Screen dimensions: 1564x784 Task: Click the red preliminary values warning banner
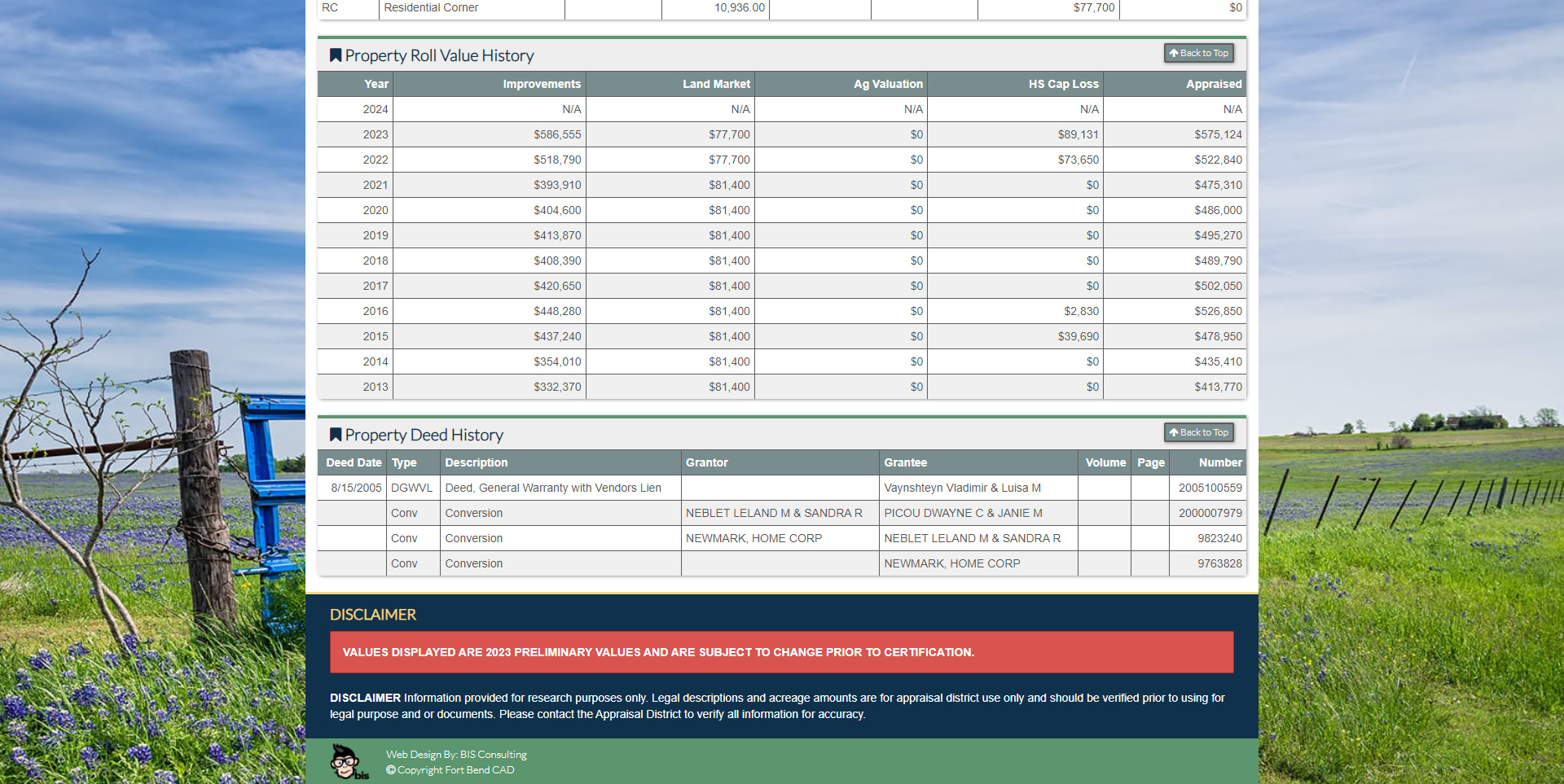click(781, 652)
